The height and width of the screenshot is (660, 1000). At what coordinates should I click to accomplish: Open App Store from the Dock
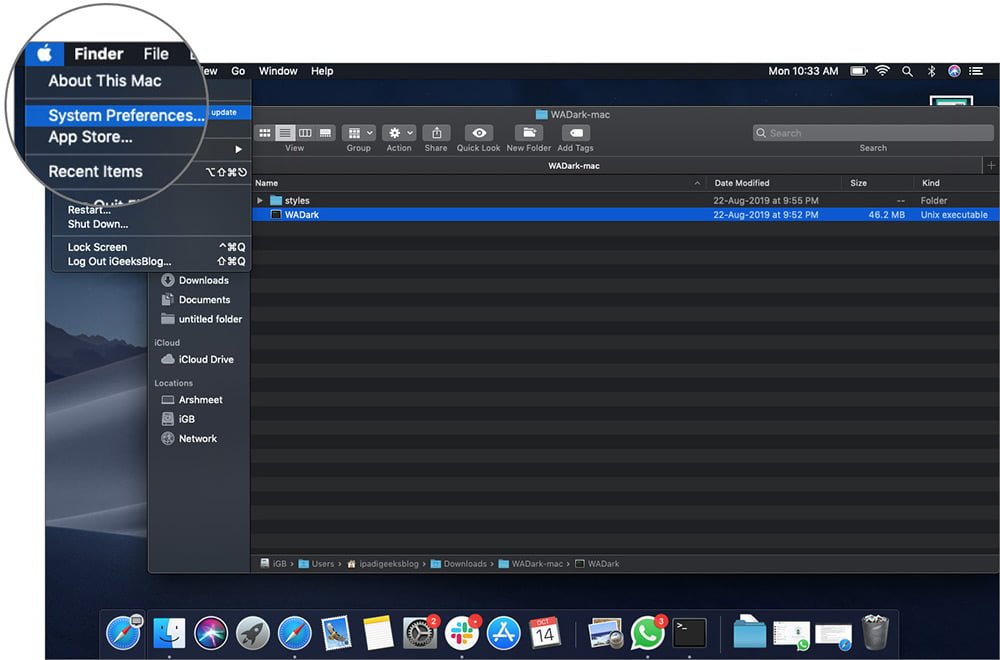pos(503,634)
